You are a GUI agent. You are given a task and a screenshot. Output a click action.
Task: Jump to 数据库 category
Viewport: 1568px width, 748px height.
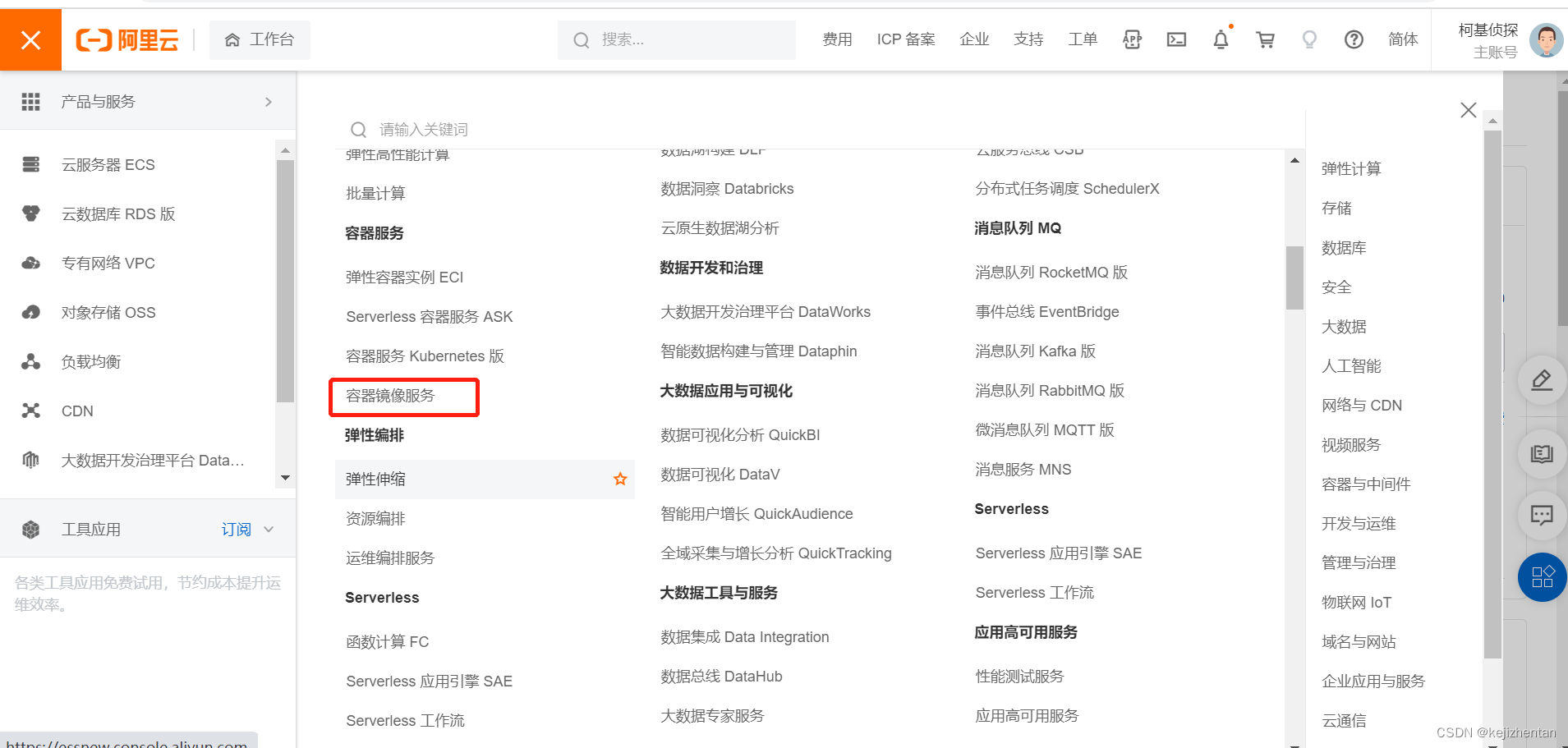[x=1344, y=248]
